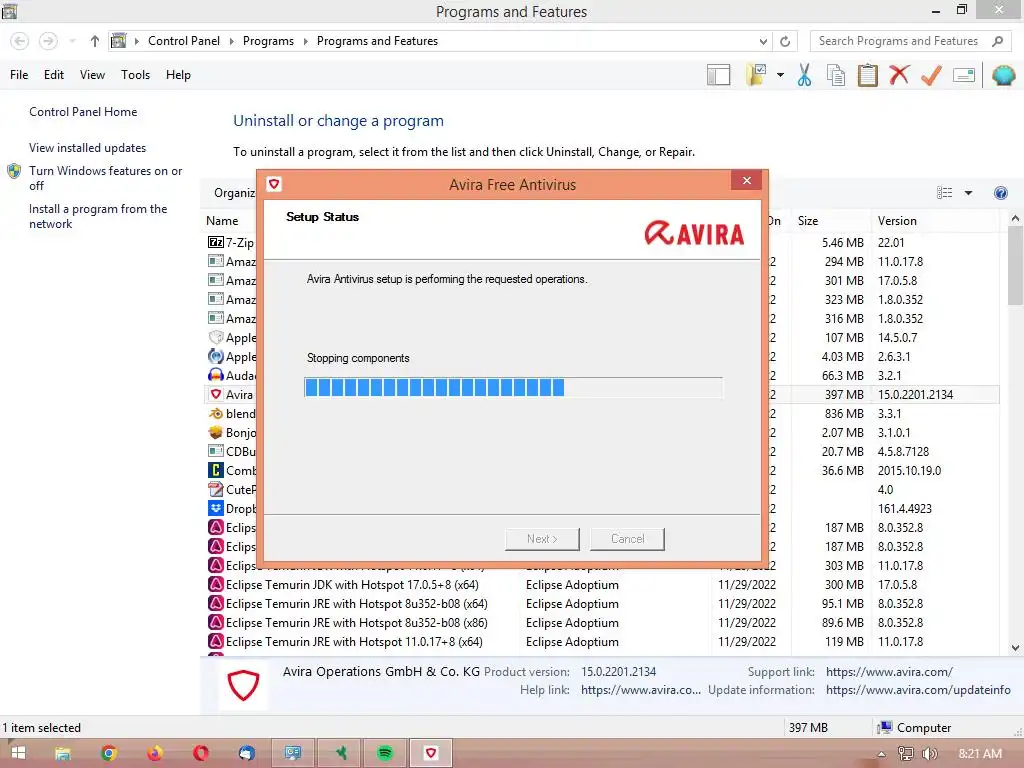The height and width of the screenshot is (768, 1024).
Task: Open the folder options dropdown arrow
Action: [x=780, y=75]
